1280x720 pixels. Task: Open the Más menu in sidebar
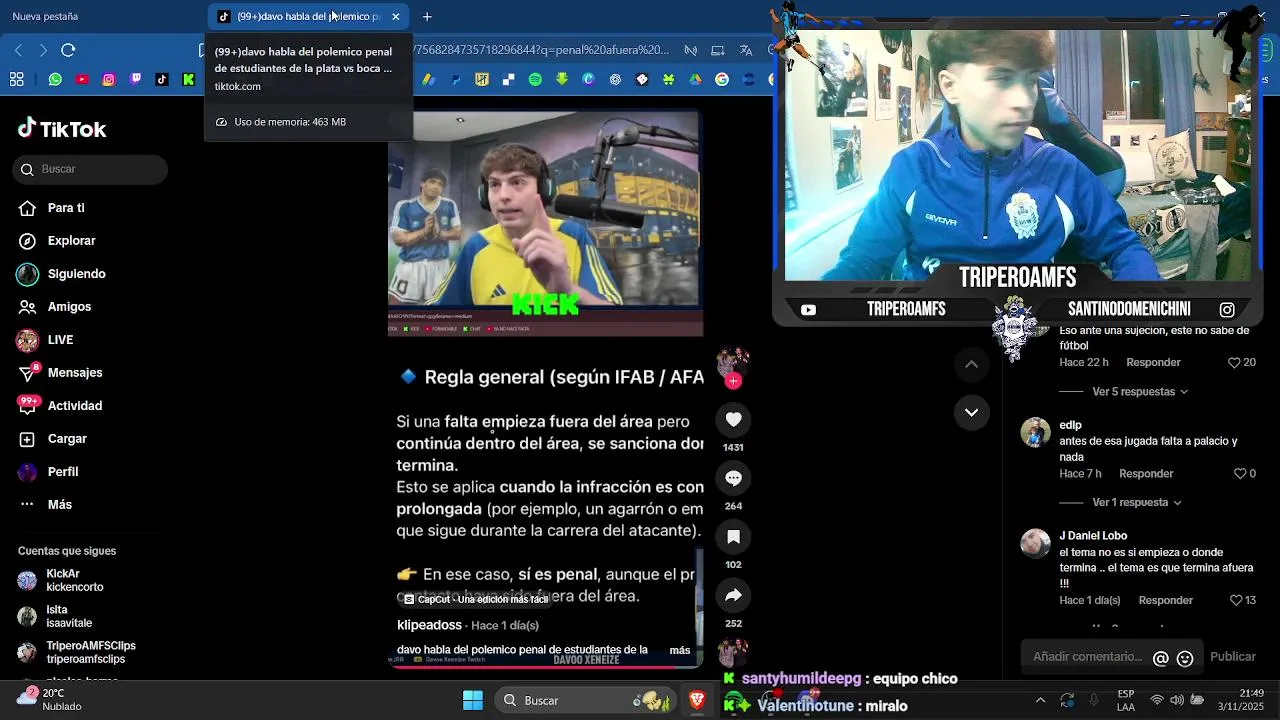pos(45,505)
